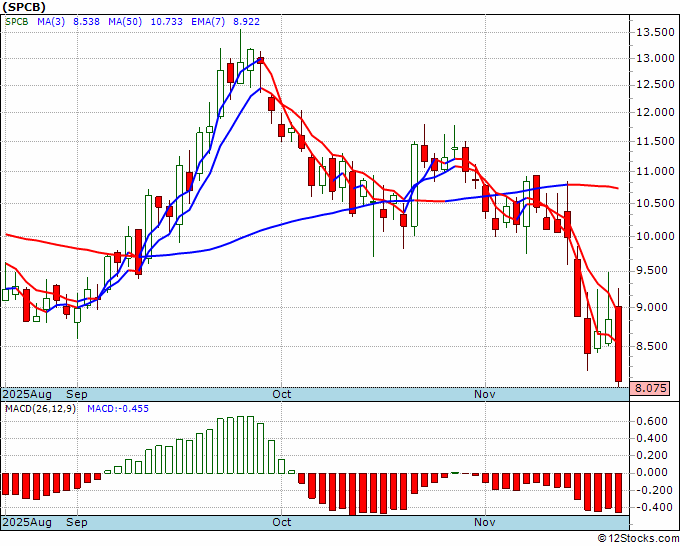Click the 13.500 price axis label
The width and height of the screenshot is (680, 546).
tap(655, 32)
